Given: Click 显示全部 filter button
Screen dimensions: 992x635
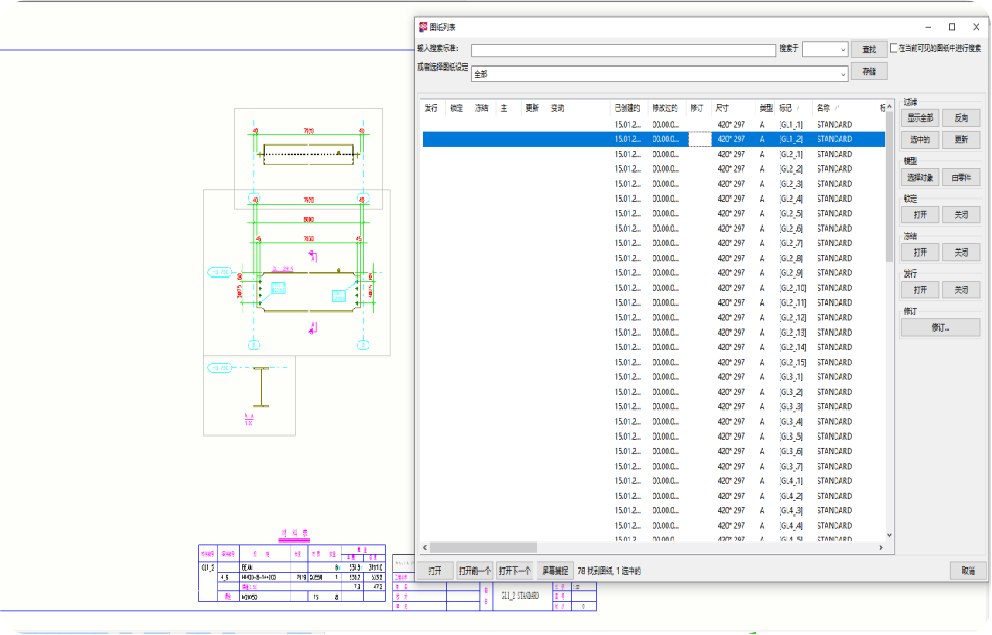Looking at the screenshot, I should 920,118.
